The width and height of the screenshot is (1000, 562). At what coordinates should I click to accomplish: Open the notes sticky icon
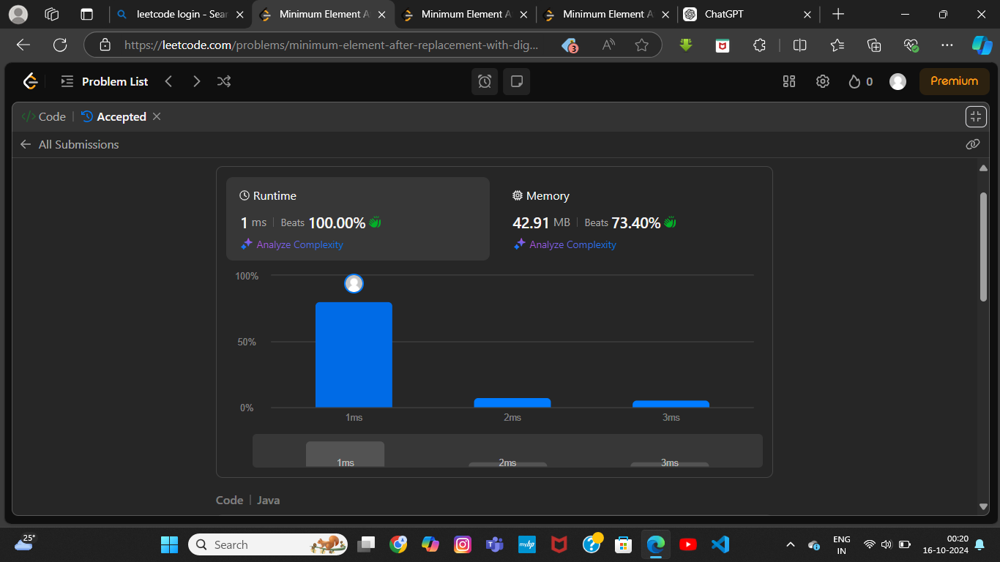click(517, 81)
